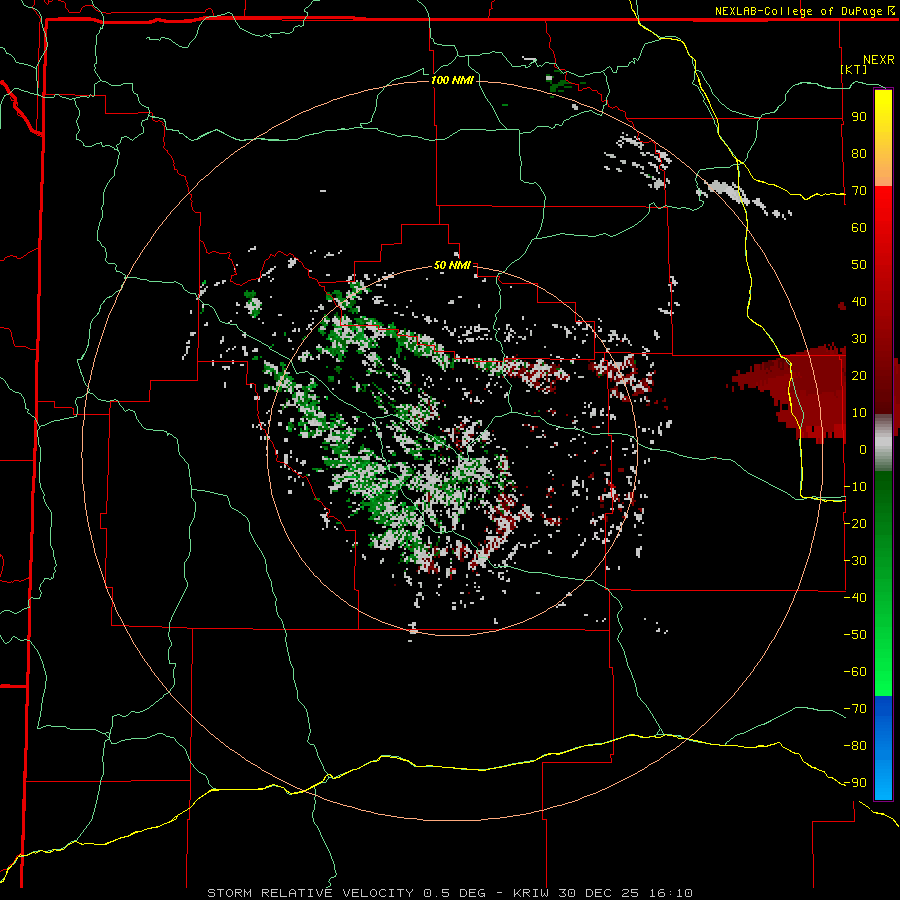Click the -20 value on the velocity scale
Image resolution: width=900 pixels, height=900 pixels.
(855, 523)
